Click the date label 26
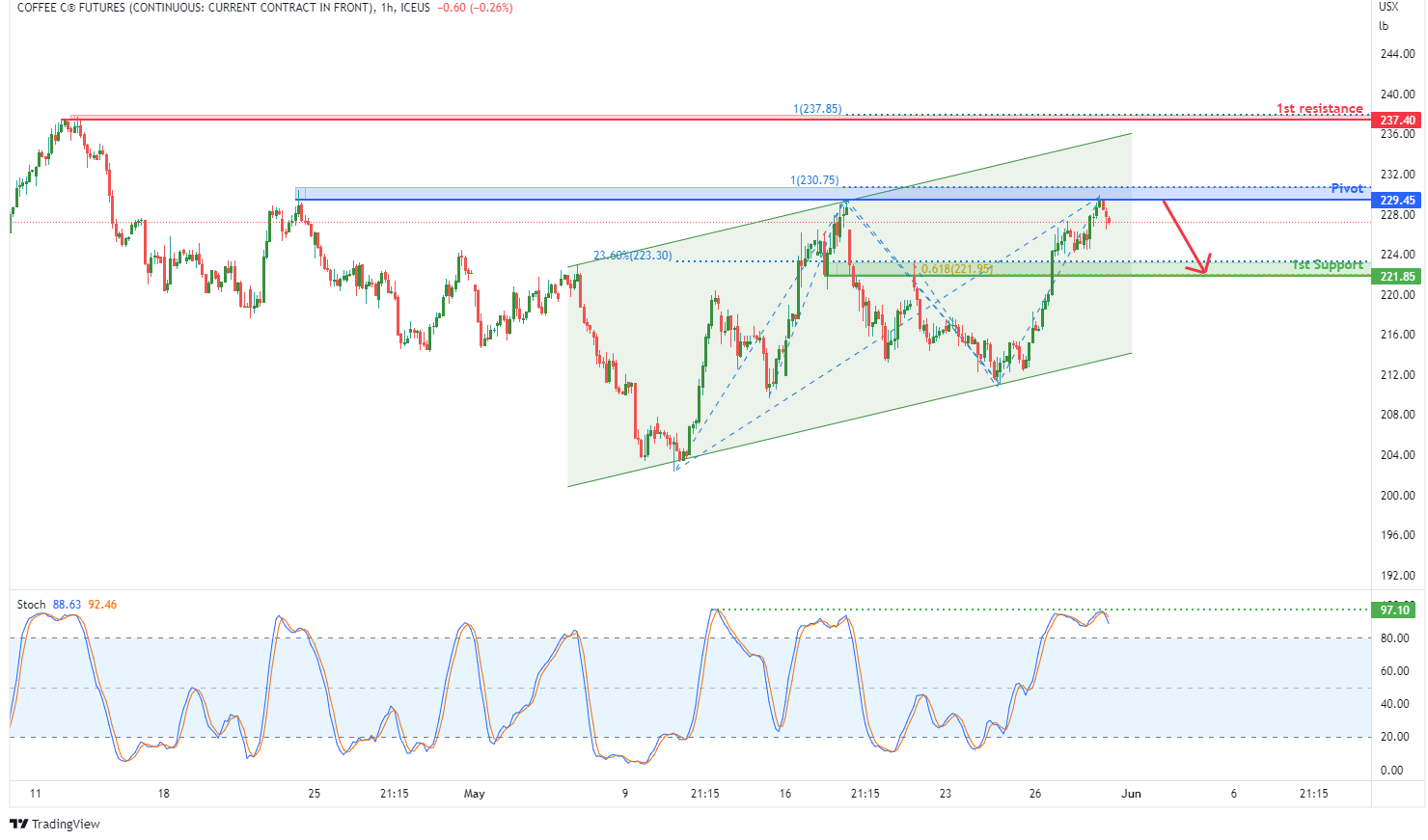Viewport: 1428px width, 840px height. coord(1035,794)
